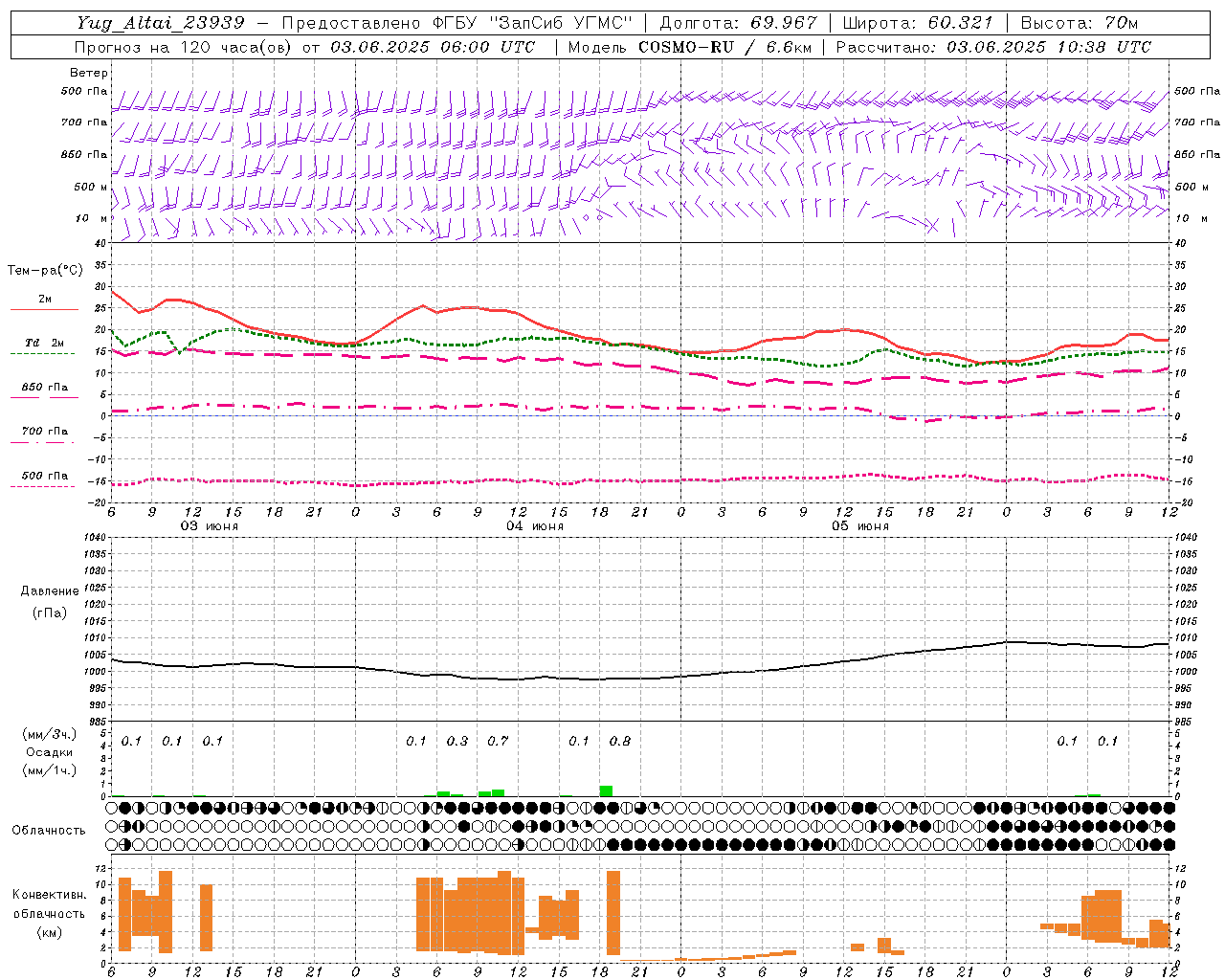This screenshot has width=1225, height=980.
Task: Select the latitude value Широта: 60.321
Action: (x=918, y=23)
